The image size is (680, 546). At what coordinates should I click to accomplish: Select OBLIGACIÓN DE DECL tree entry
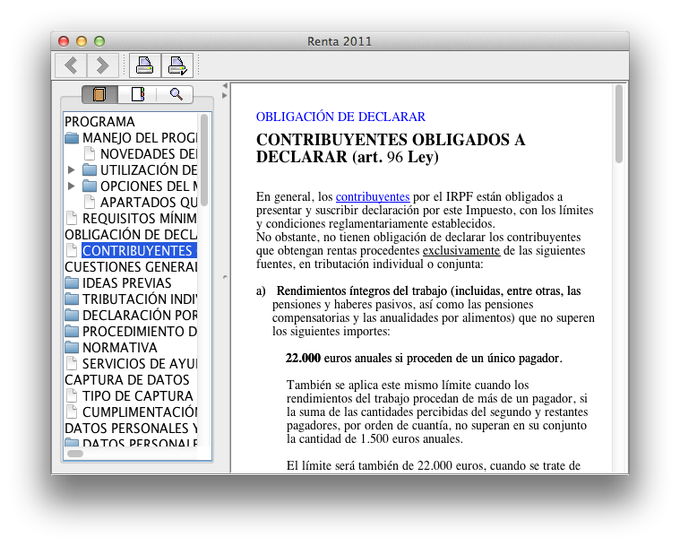point(131,234)
